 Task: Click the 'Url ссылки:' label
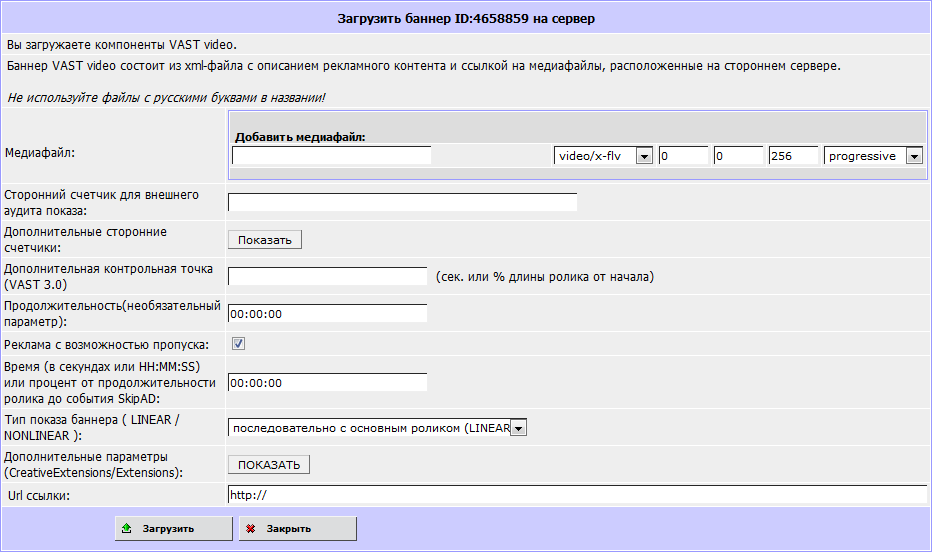39,495
